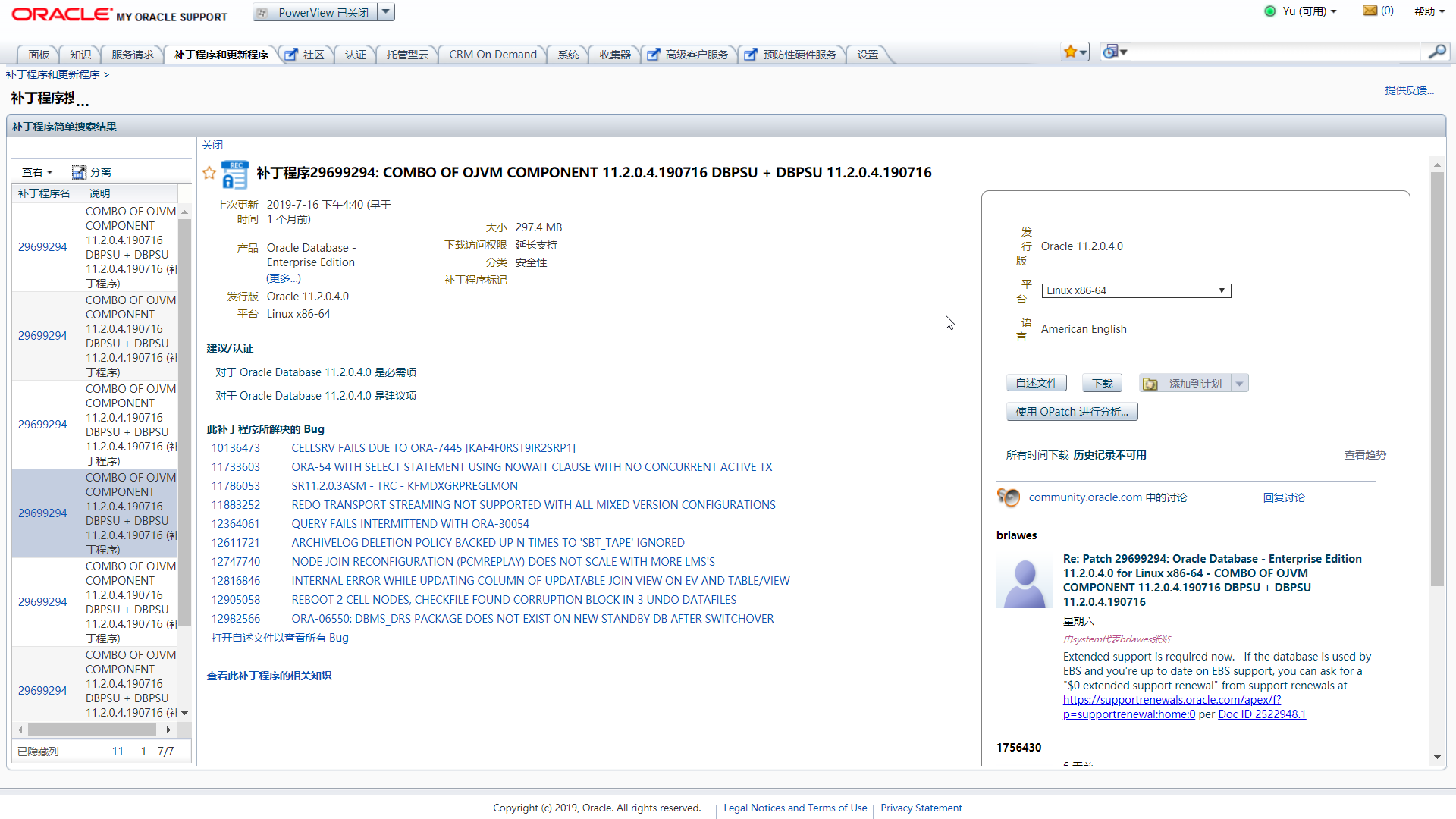This screenshot has height=819, width=1456.
Task: Toggle the favorite star beside patch 29699294 title
Action: tap(209, 173)
